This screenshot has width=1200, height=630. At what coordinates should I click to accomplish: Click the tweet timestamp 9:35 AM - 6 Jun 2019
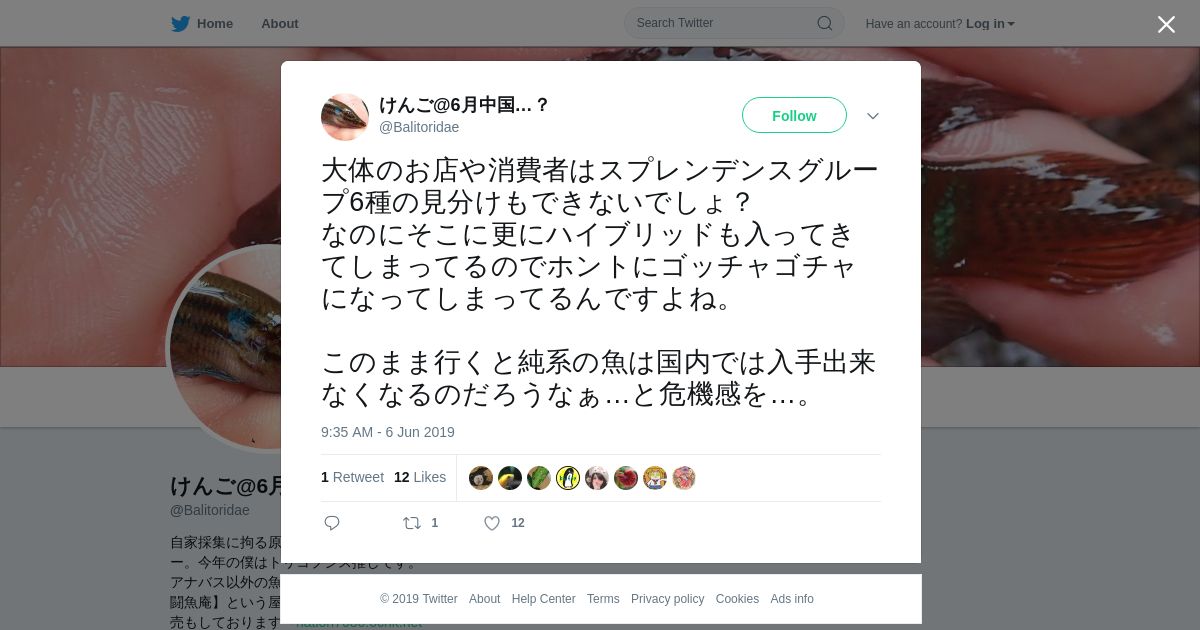pos(388,432)
